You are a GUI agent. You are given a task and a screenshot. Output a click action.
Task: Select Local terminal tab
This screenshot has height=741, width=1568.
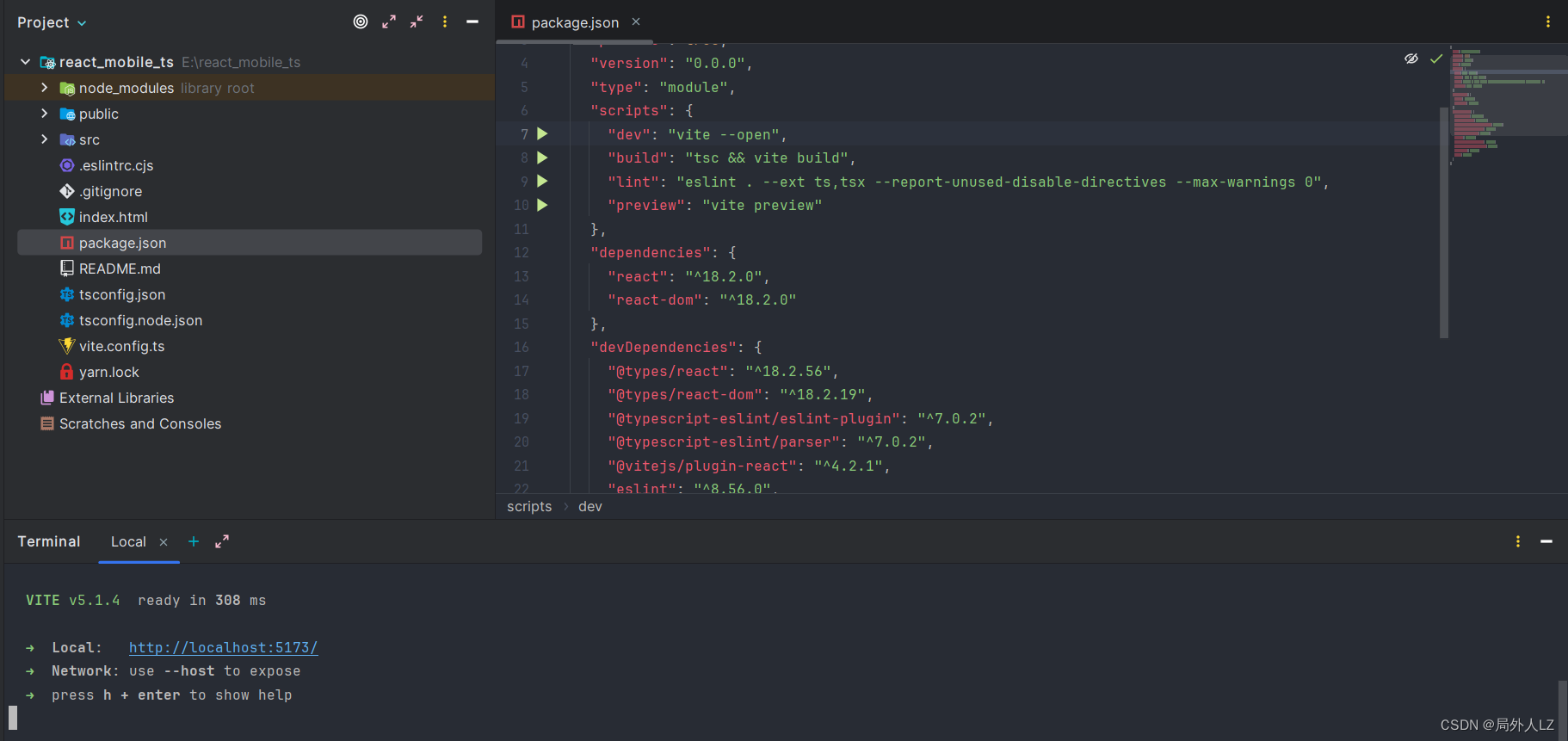(x=128, y=541)
